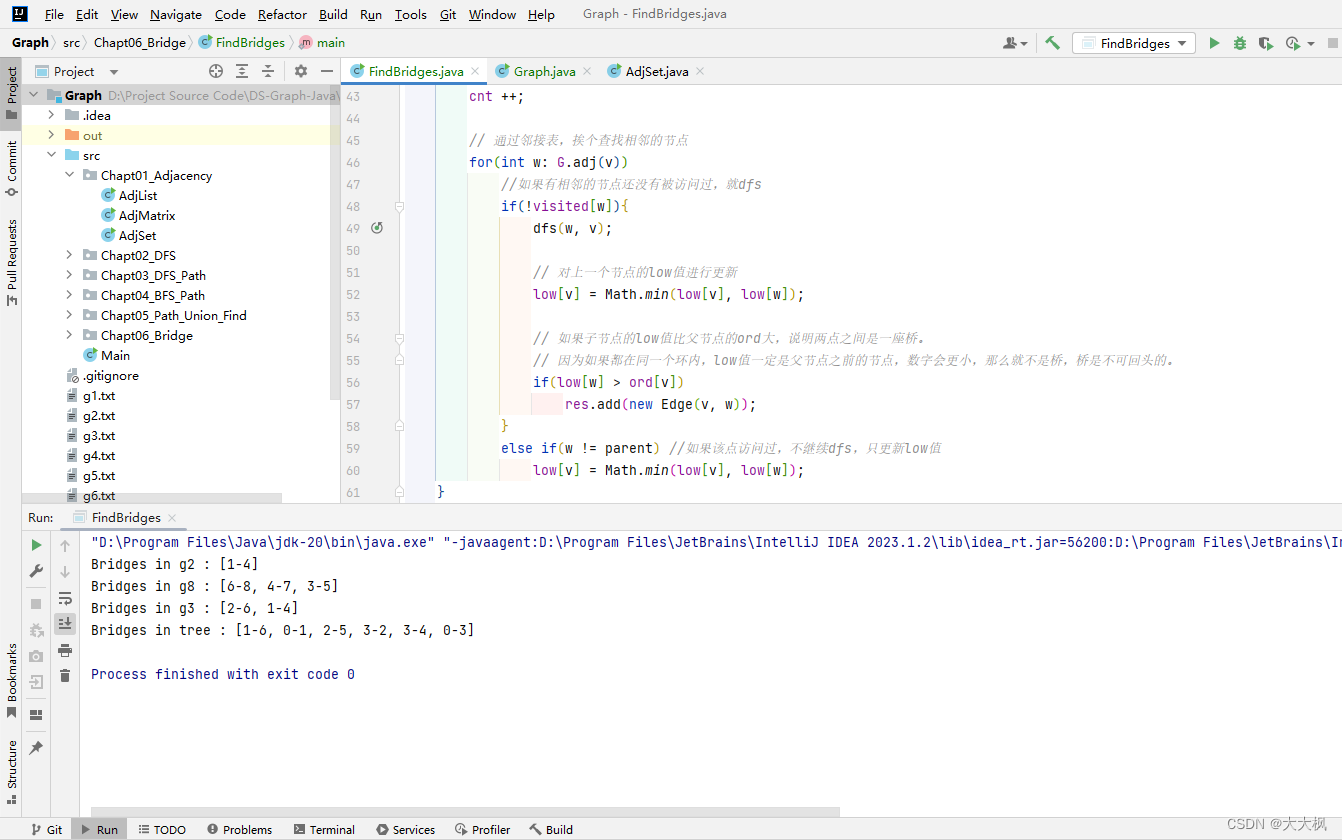
Task: Expand the out folder
Action: 51,135
